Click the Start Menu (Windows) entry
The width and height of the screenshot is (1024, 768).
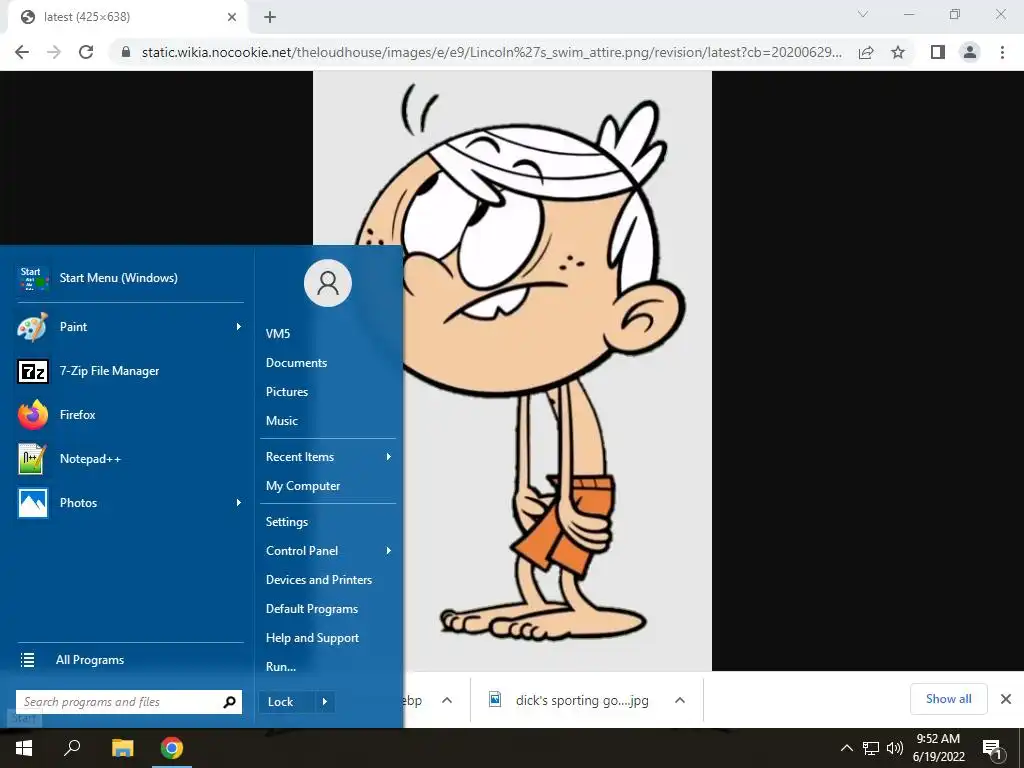[x=130, y=278]
